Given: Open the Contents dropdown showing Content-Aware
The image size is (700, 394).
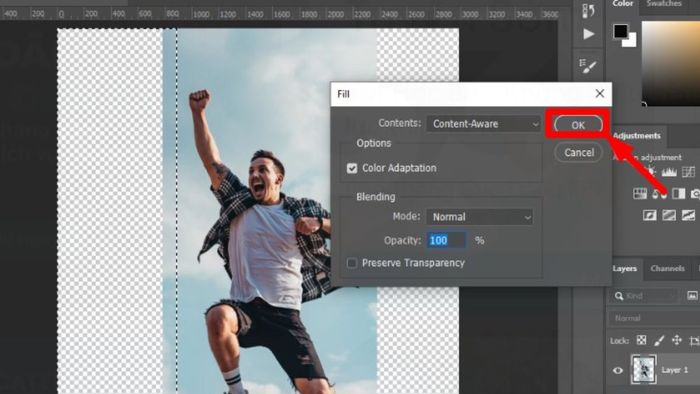Looking at the screenshot, I should pyautogui.click(x=484, y=124).
